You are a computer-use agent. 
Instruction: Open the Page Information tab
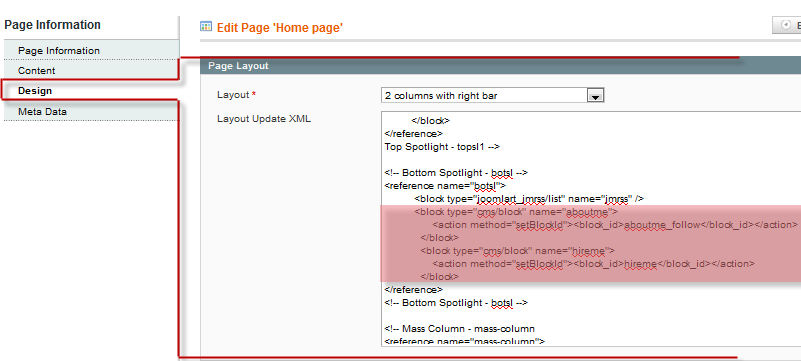pyautogui.click(x=91, y=51)
